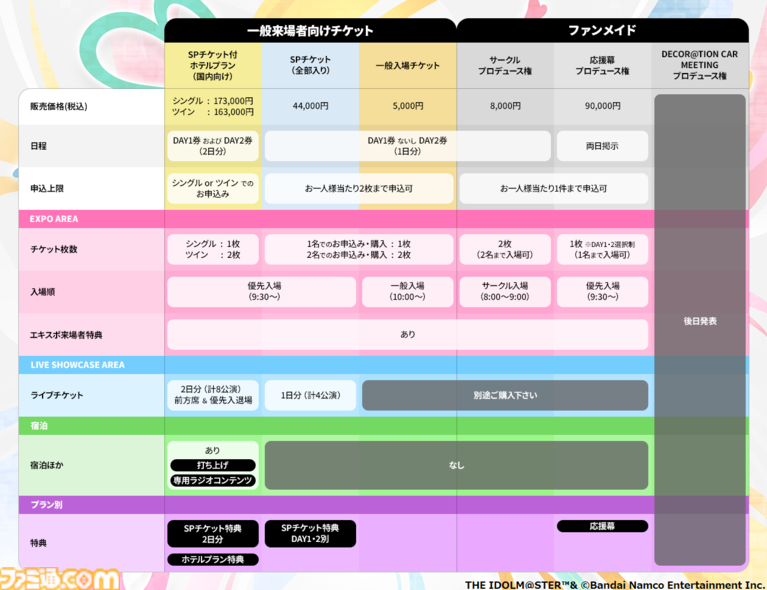The height and width of the screenshot is (590, 767).
Task: Select the 両日掲示 schedule cell
Action: pyautogui.click(x=602, y=146)
